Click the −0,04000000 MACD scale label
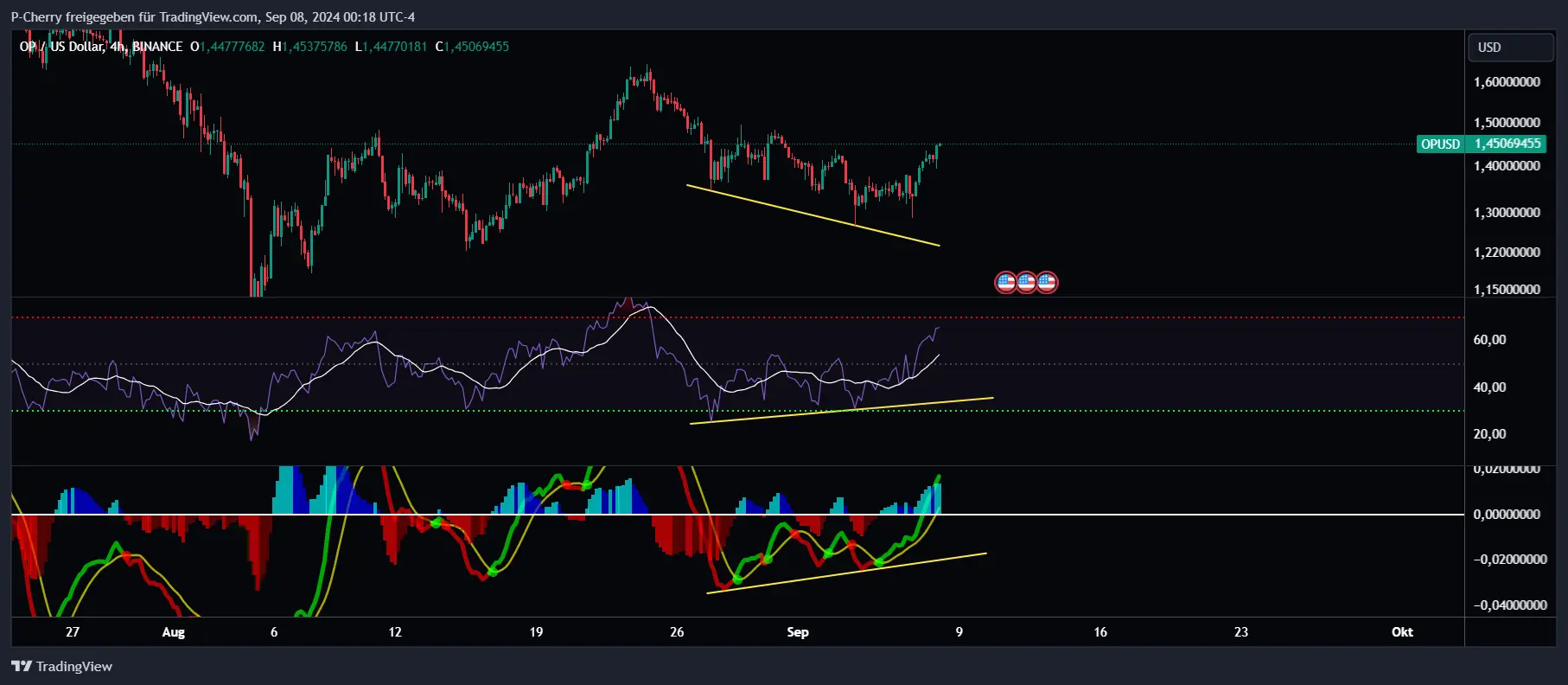This screenshot has height=685, width=1568. (x=1509, y=605)
